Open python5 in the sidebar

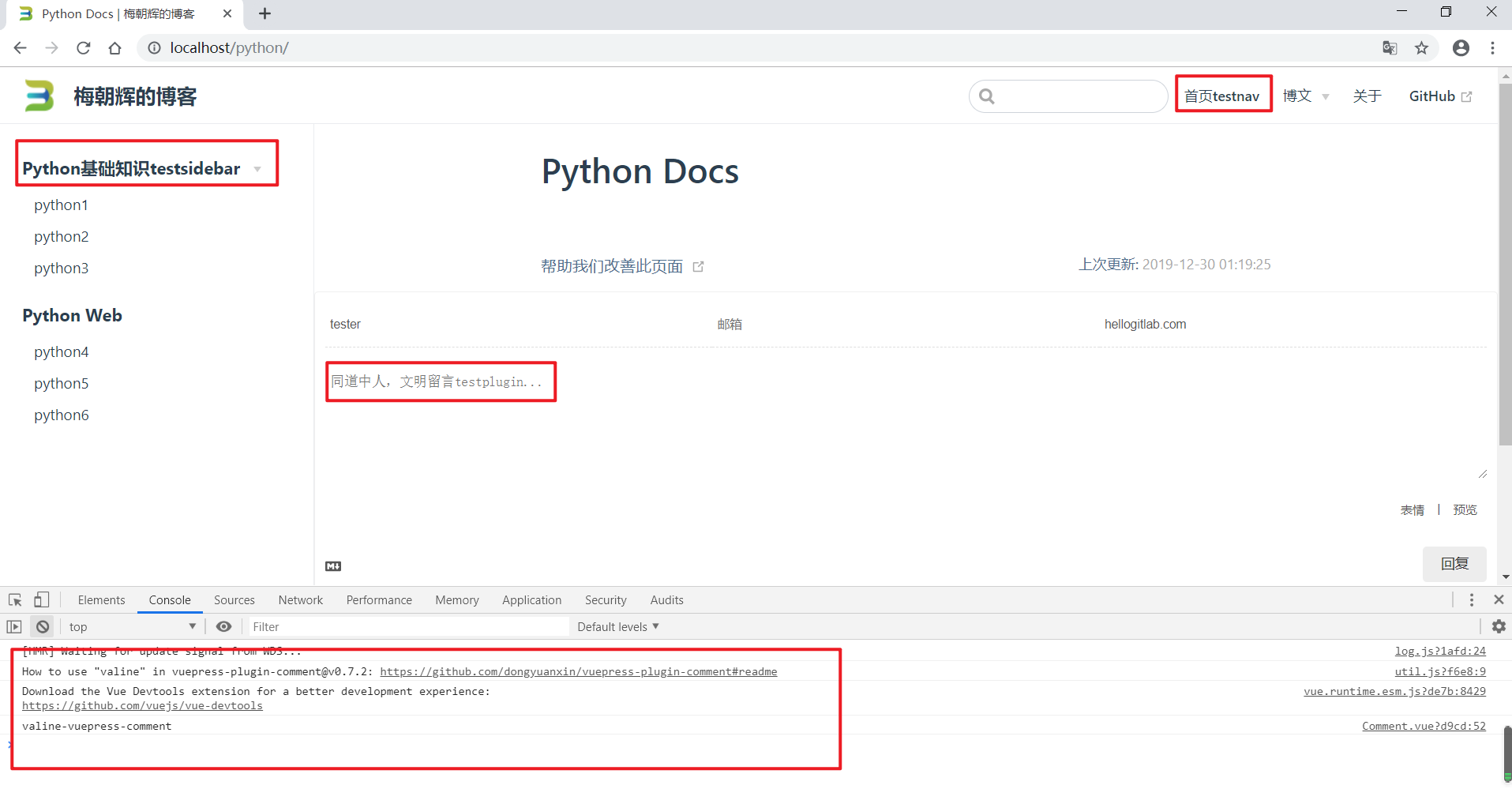pos(62,384)
